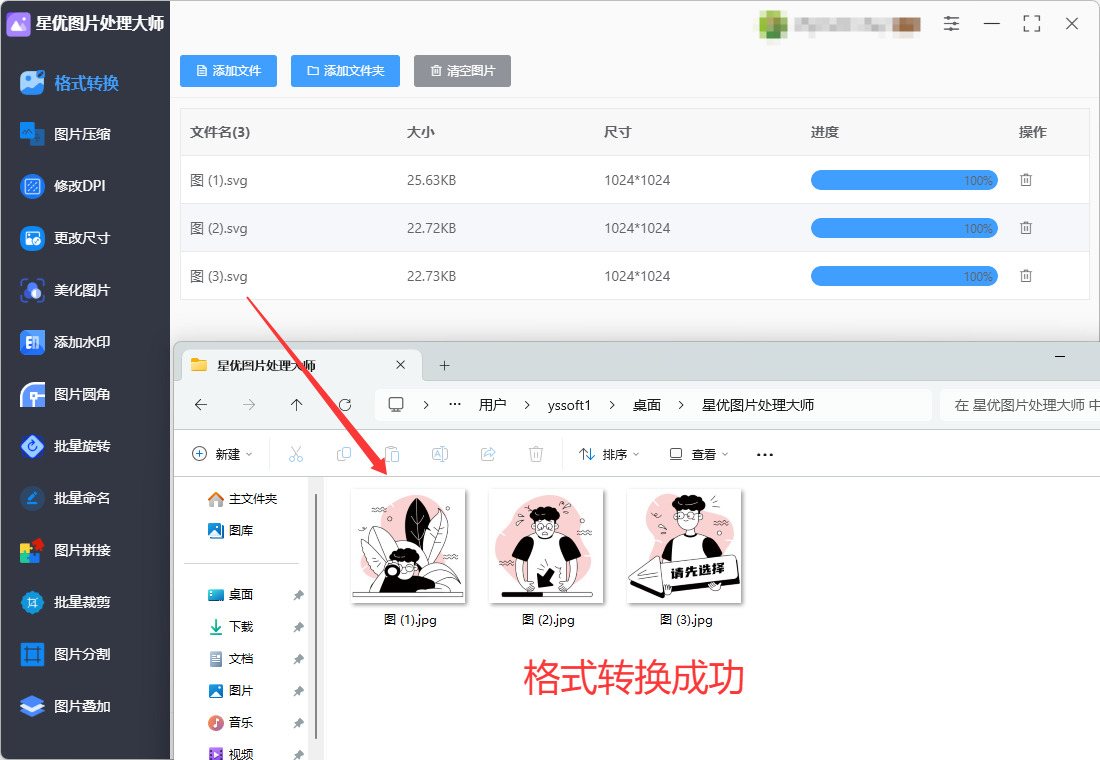1100x760 pixels.
Task: Click the 添加文件夹 button
Action: (345, 71)
